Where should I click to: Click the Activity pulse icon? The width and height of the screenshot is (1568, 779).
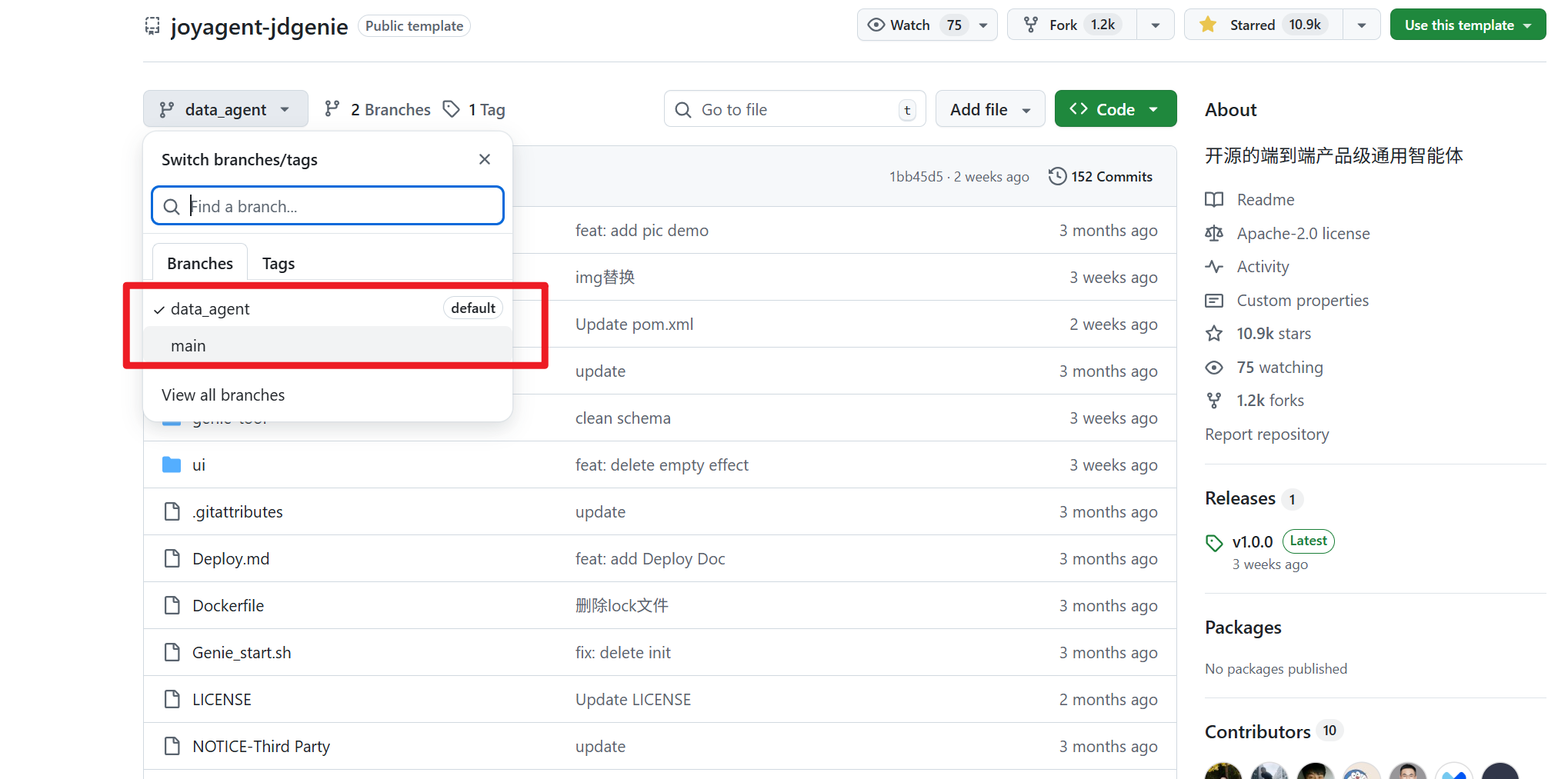(x=1214, y=267)
